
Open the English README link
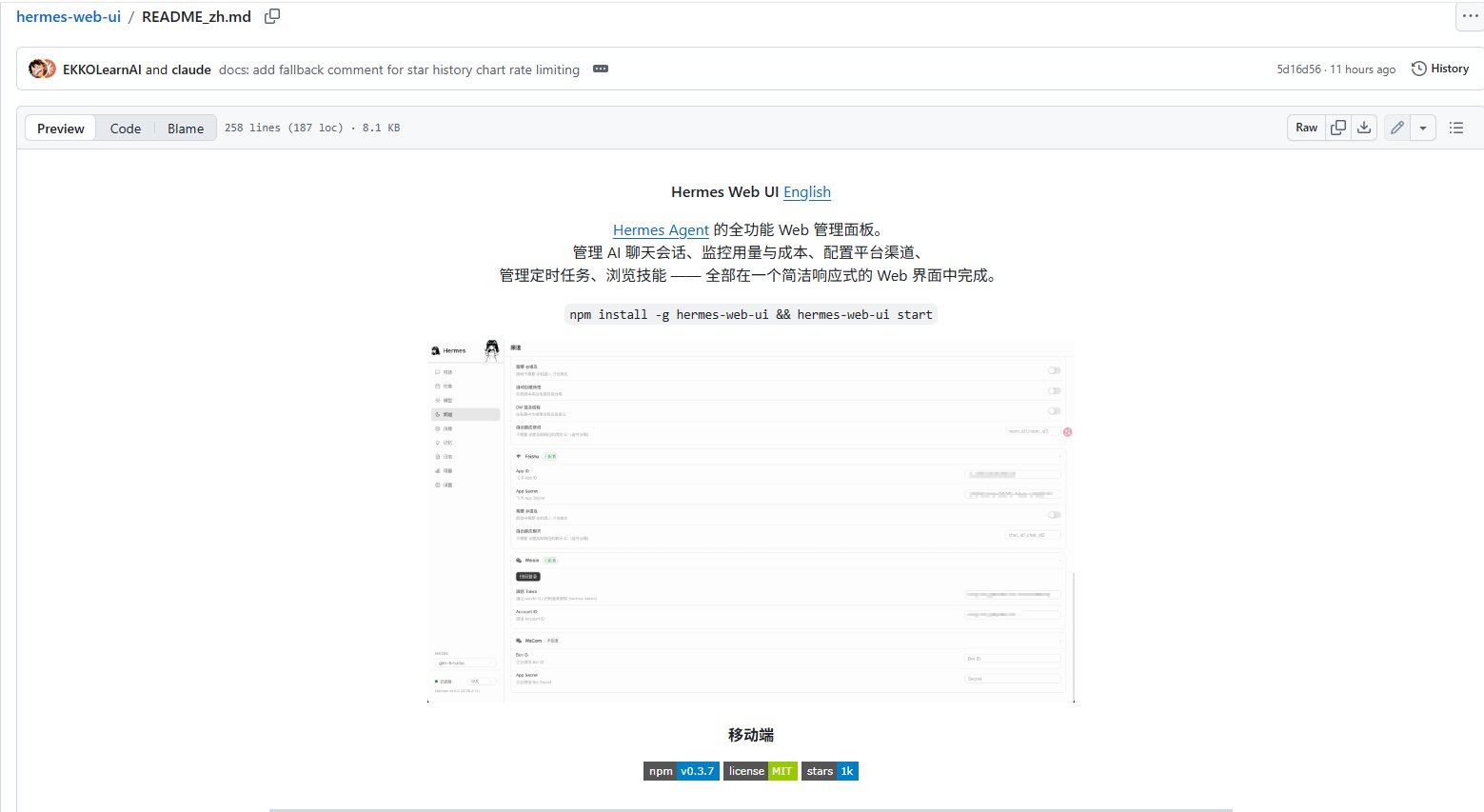tap(806, 192)
